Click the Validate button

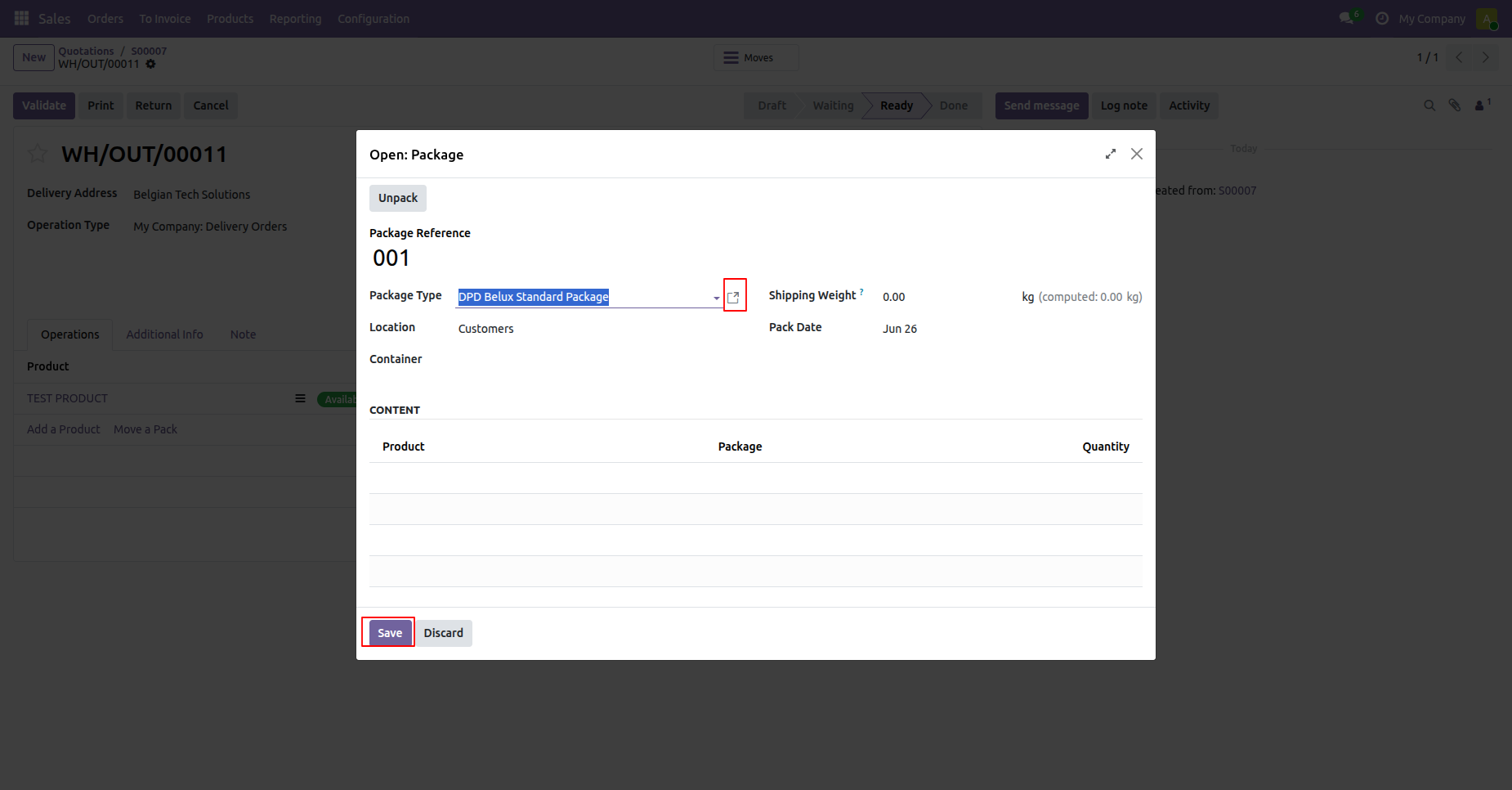point(44,105)
